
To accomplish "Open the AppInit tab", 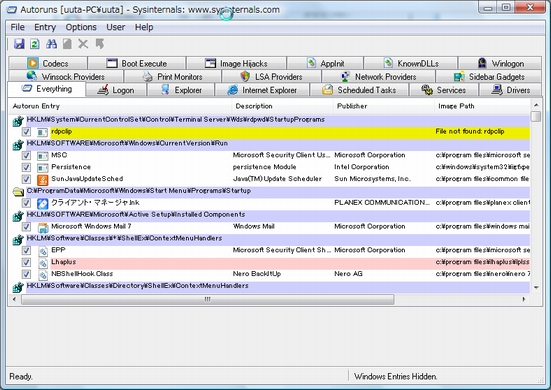I will 325,63.
